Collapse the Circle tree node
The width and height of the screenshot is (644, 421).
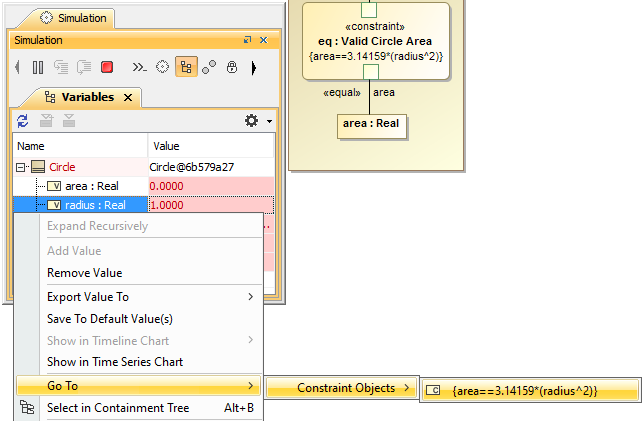point(21,167)
